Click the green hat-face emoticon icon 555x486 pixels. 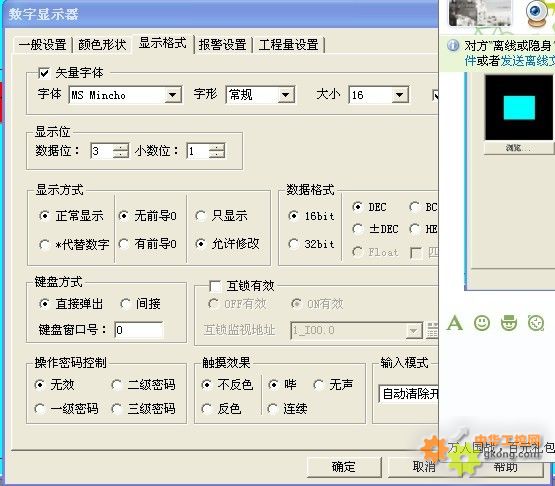pos(509,322)
